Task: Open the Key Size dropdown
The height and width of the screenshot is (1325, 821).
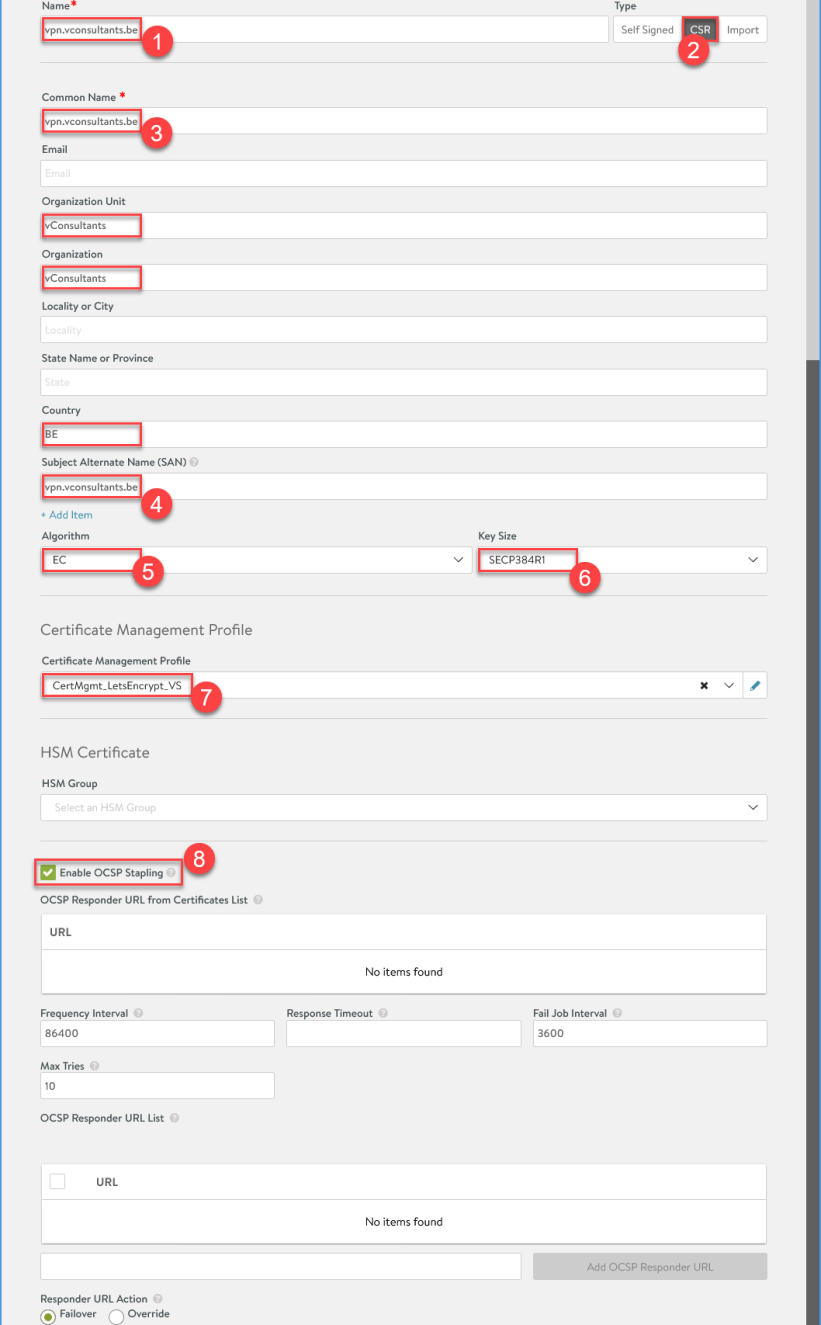Action: pyautogui.click(x=622, y=560)
